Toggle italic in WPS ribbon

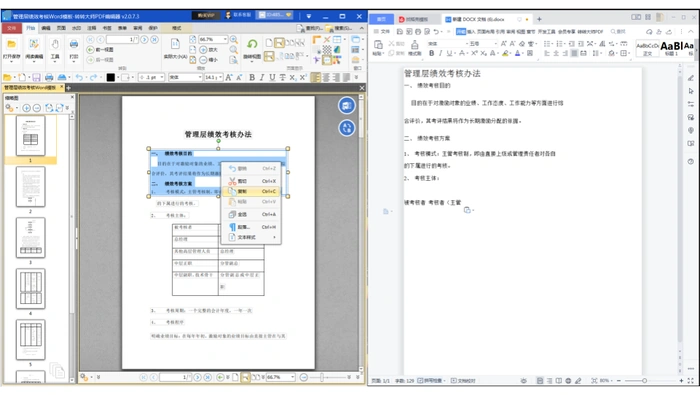pos(441,53)
